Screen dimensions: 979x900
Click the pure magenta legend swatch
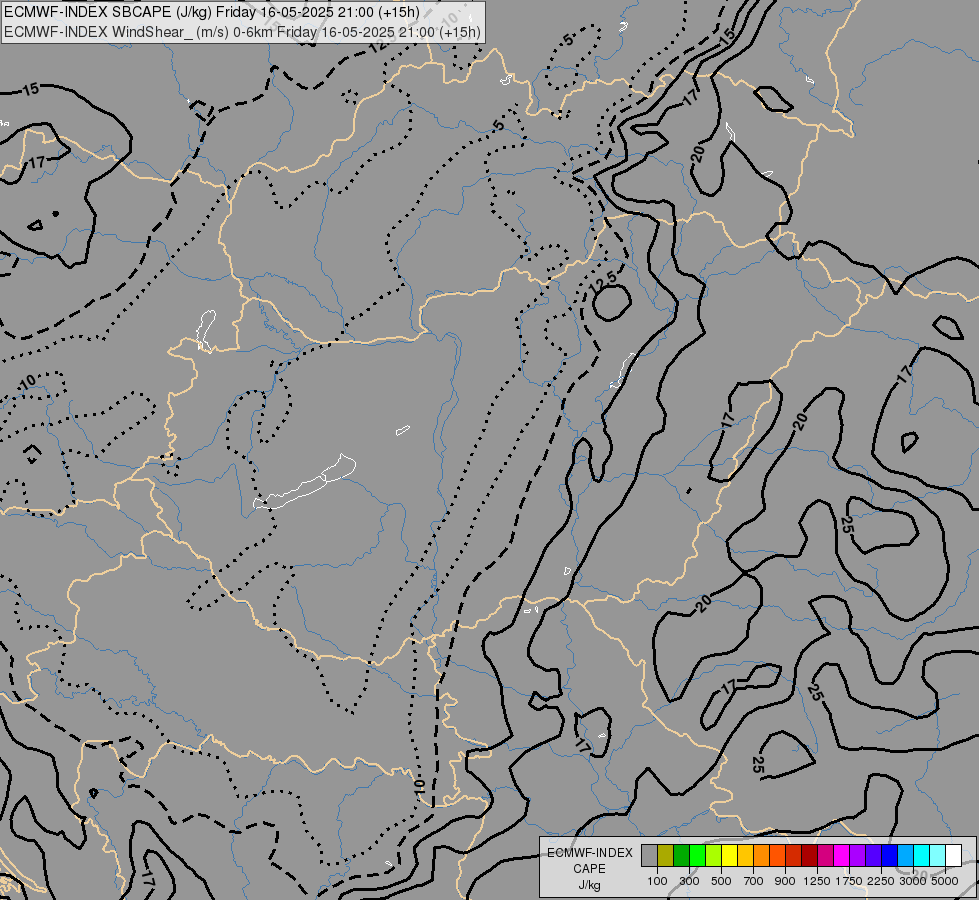pos(842,855)
